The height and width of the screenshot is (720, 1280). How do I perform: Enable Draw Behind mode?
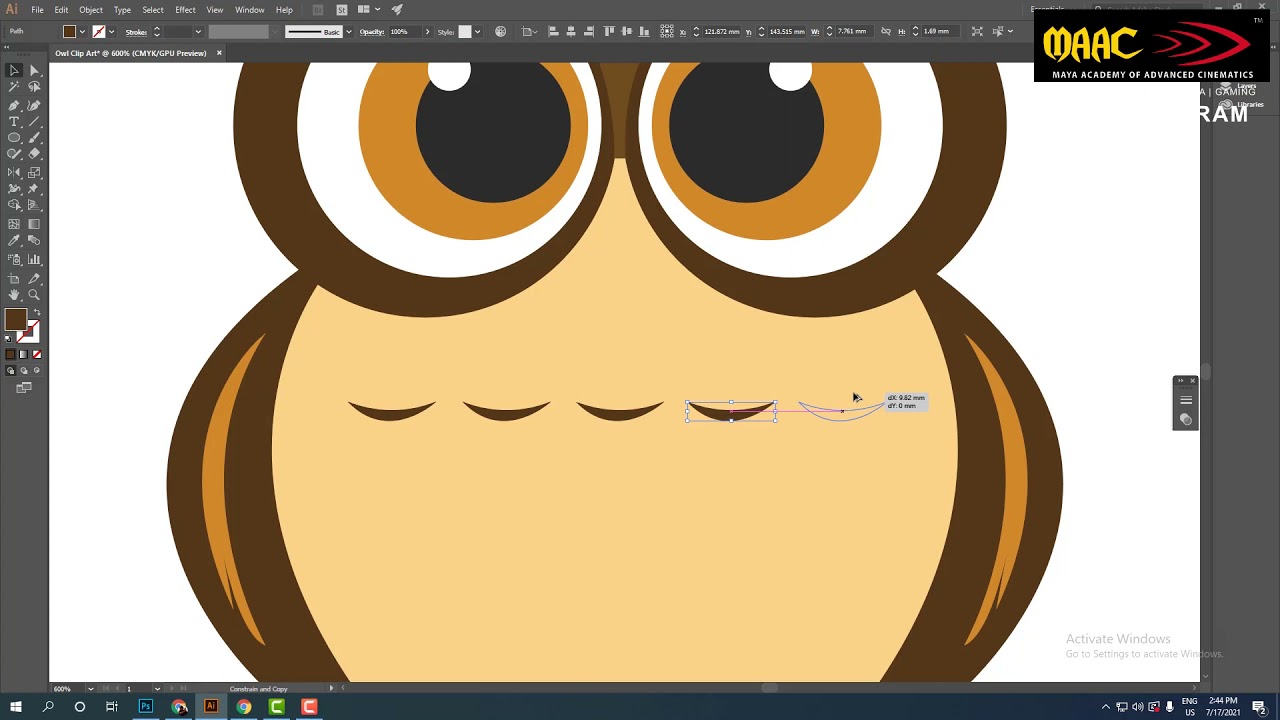coord(24,371)
